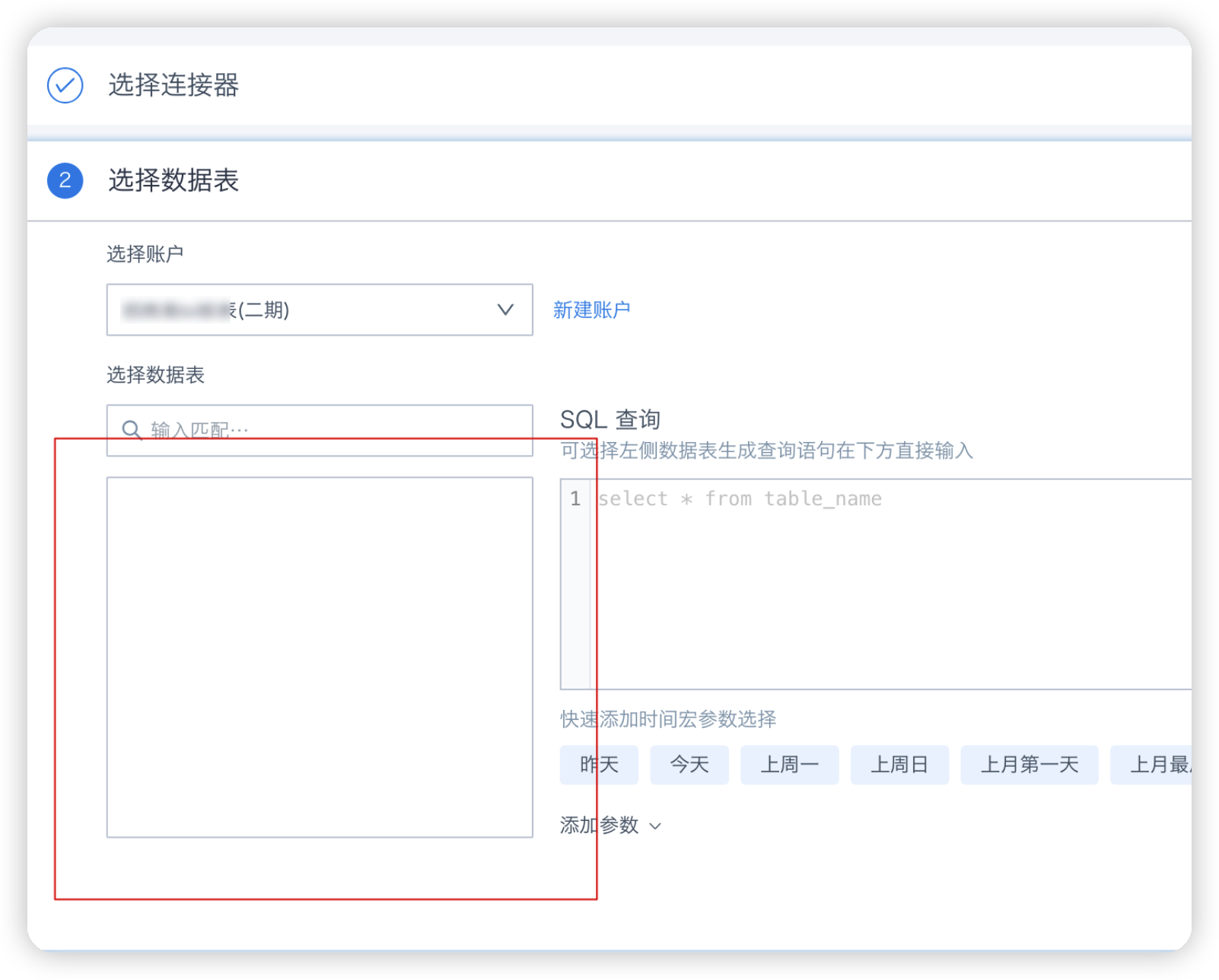Insert the 上月第一天 time macro

click(1029, 764)
